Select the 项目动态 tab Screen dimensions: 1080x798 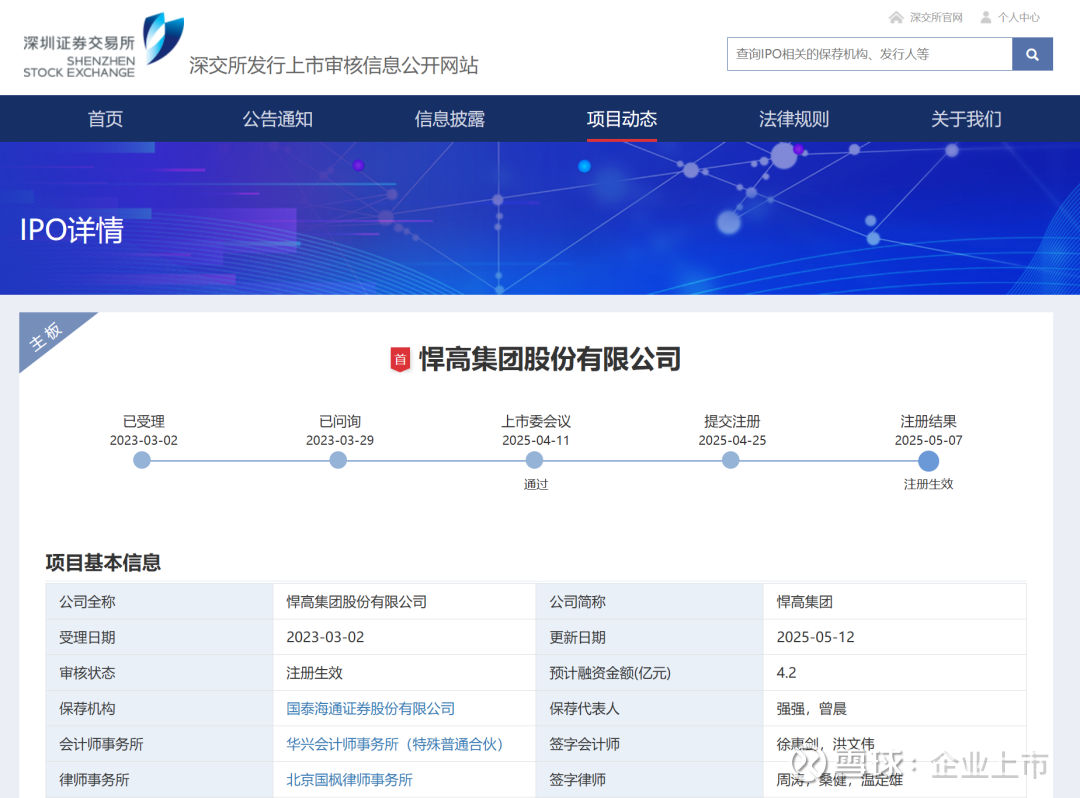[x=621, y=119]
